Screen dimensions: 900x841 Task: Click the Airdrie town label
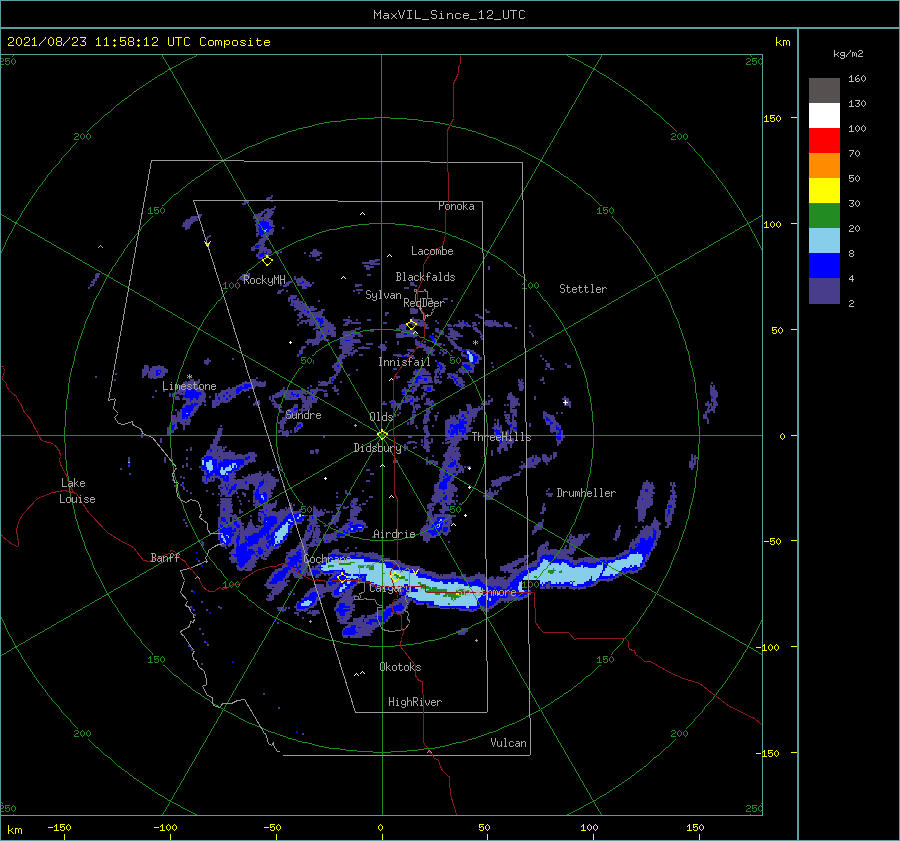click(394, 534)
